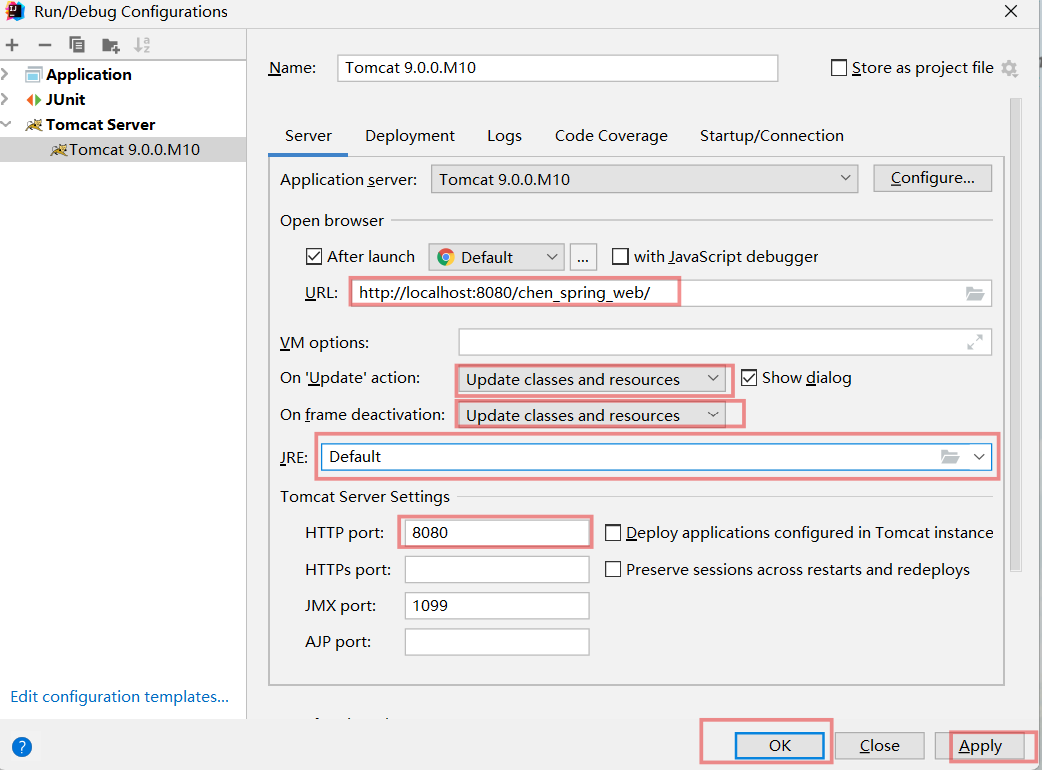
Task: Click into the HTTPs port field
Action: click(x=497, y=569)
